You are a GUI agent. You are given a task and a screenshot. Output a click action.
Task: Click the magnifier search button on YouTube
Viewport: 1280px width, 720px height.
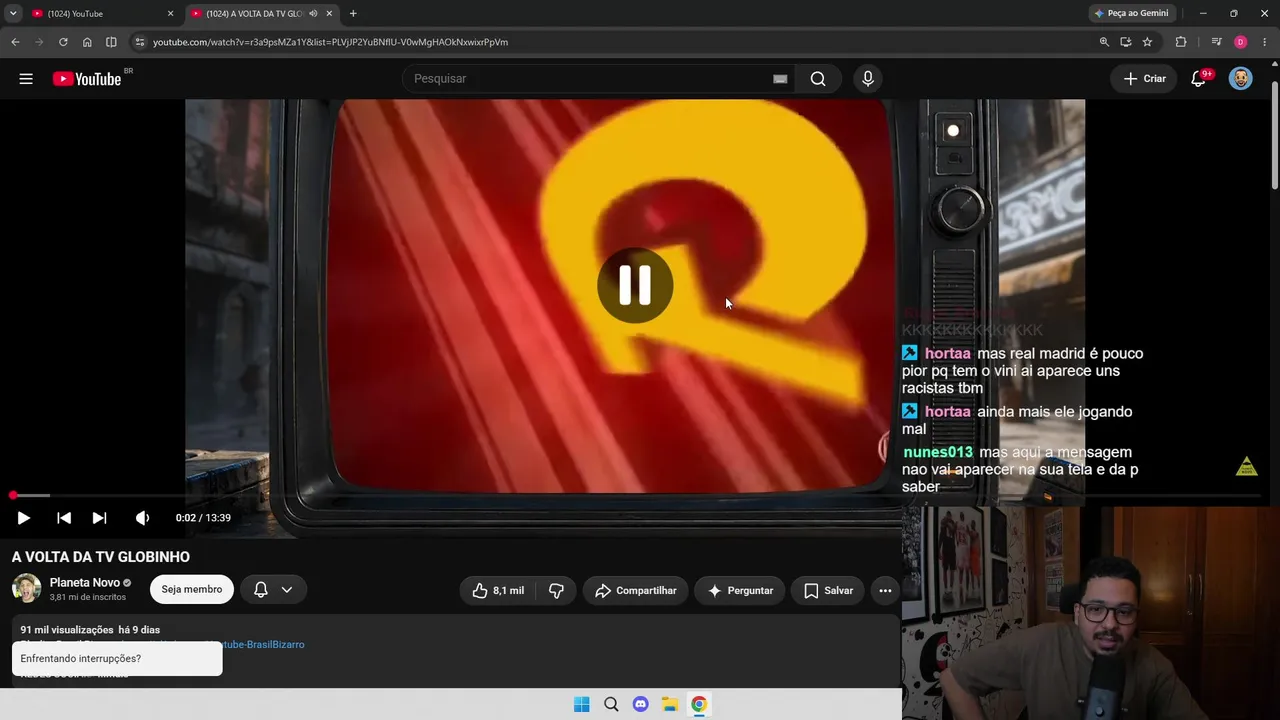(x=818, y=79)
